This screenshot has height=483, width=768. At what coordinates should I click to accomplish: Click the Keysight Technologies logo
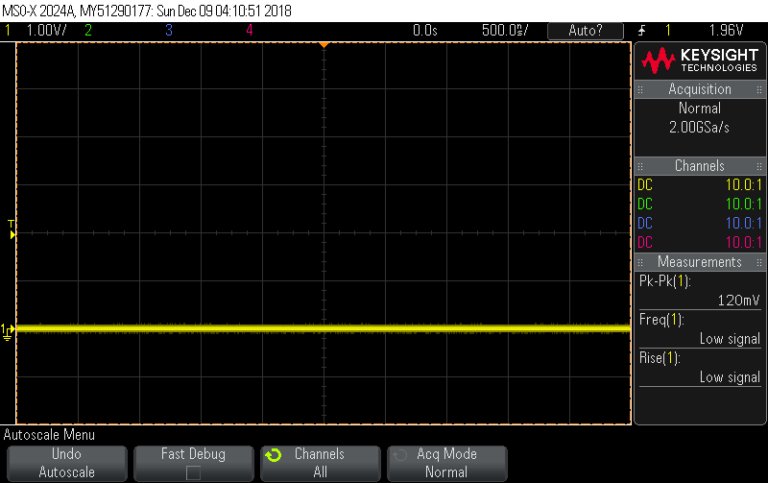(700, 60)
